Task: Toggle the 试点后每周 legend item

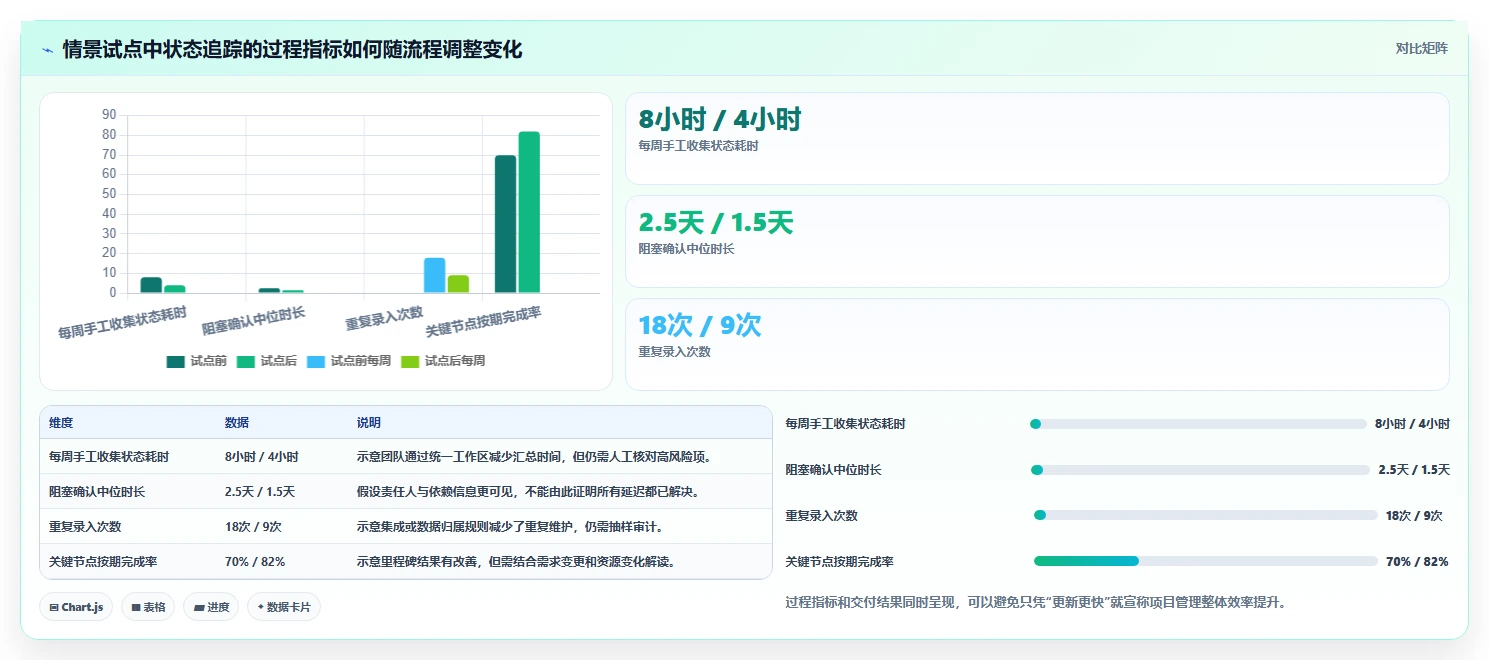Action: click(x=443, y=361)
